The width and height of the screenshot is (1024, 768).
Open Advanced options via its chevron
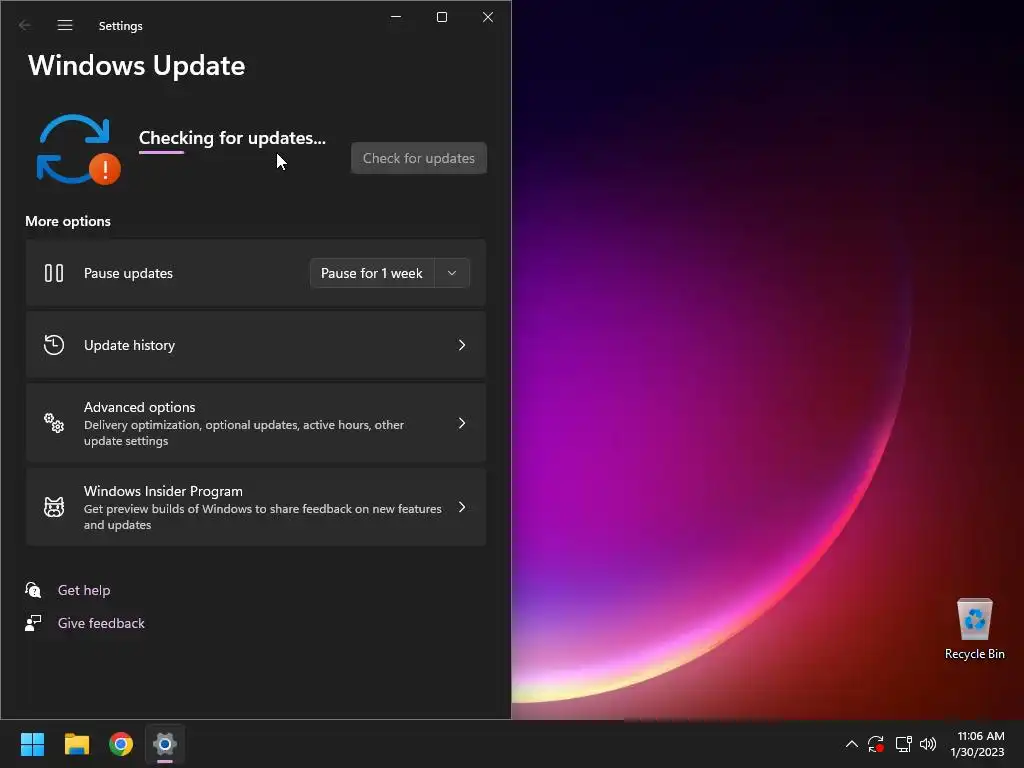(x=462, y=423)
